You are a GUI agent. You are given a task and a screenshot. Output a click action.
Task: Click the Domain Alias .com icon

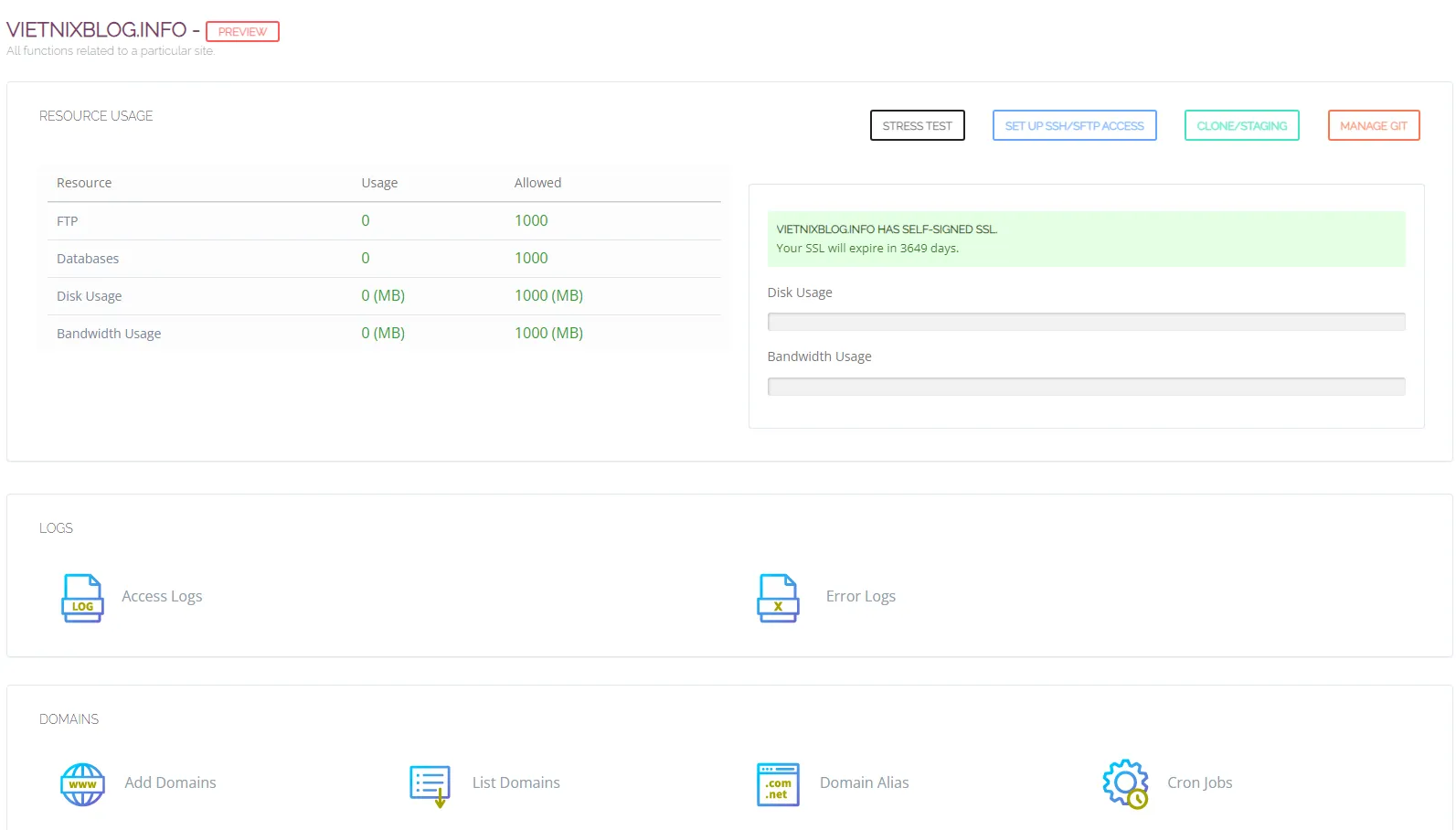(778, 784)
